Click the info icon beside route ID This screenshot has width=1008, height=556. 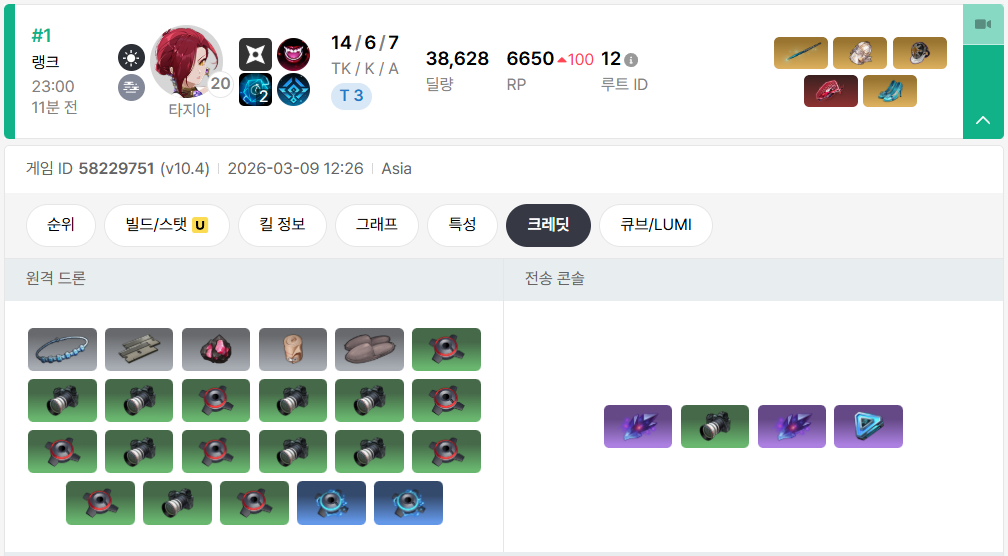click(x=631, y=60)
